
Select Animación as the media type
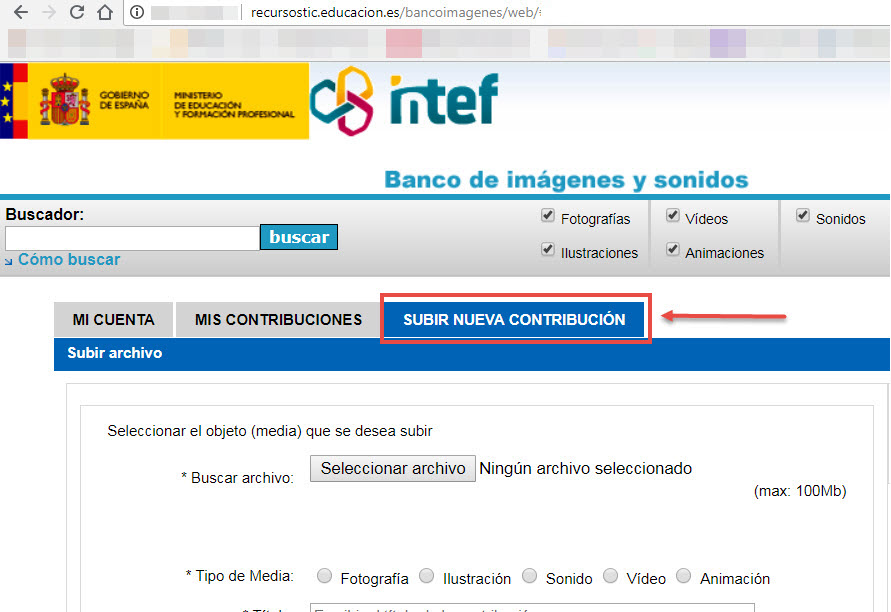coord(683,576)
